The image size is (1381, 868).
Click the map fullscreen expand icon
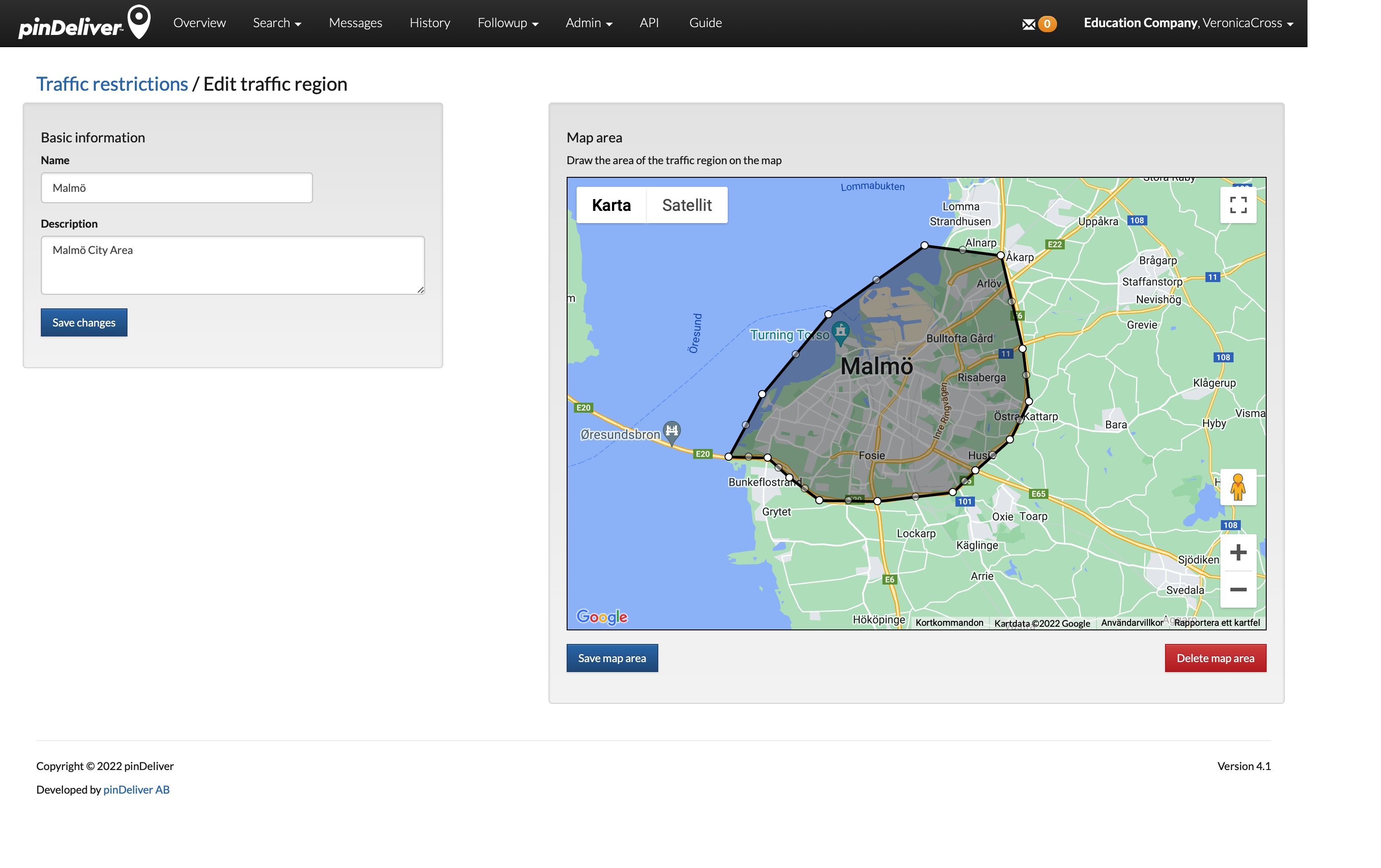[x=1239, y=205]
